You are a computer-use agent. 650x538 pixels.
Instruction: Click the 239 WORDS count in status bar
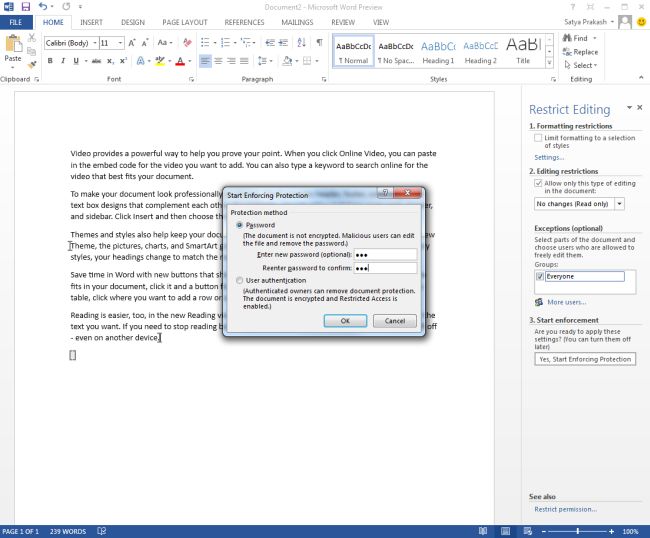[x=68, y=531]
